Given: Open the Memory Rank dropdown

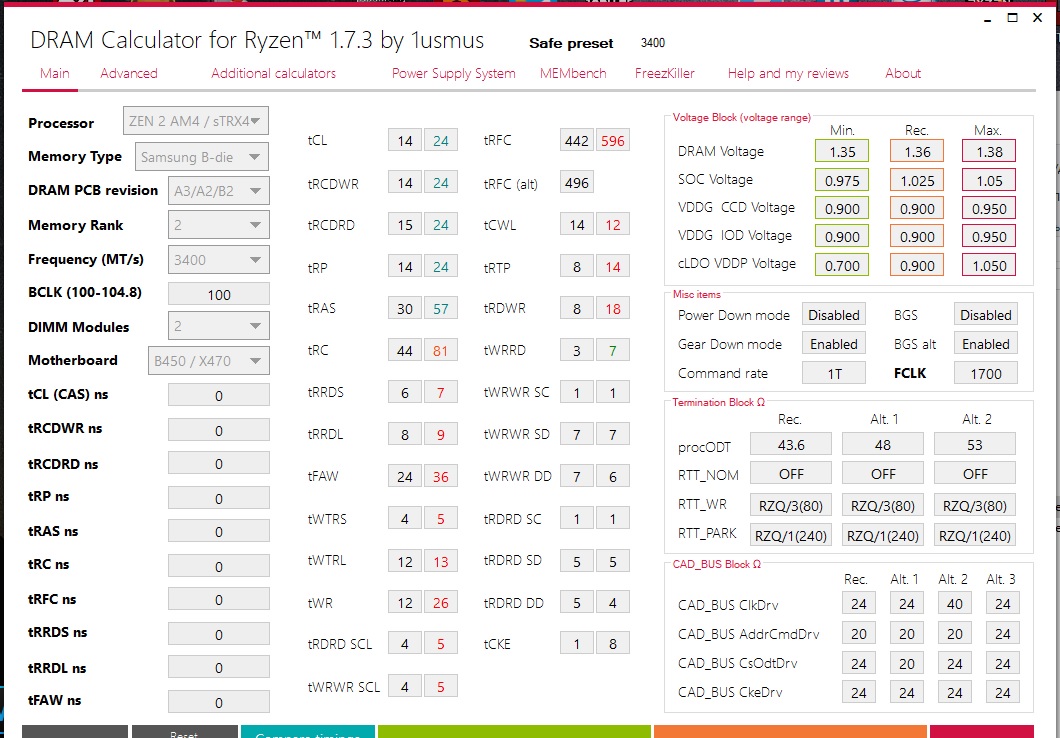Looking at the screenshot, I should (x=218, y=225).
